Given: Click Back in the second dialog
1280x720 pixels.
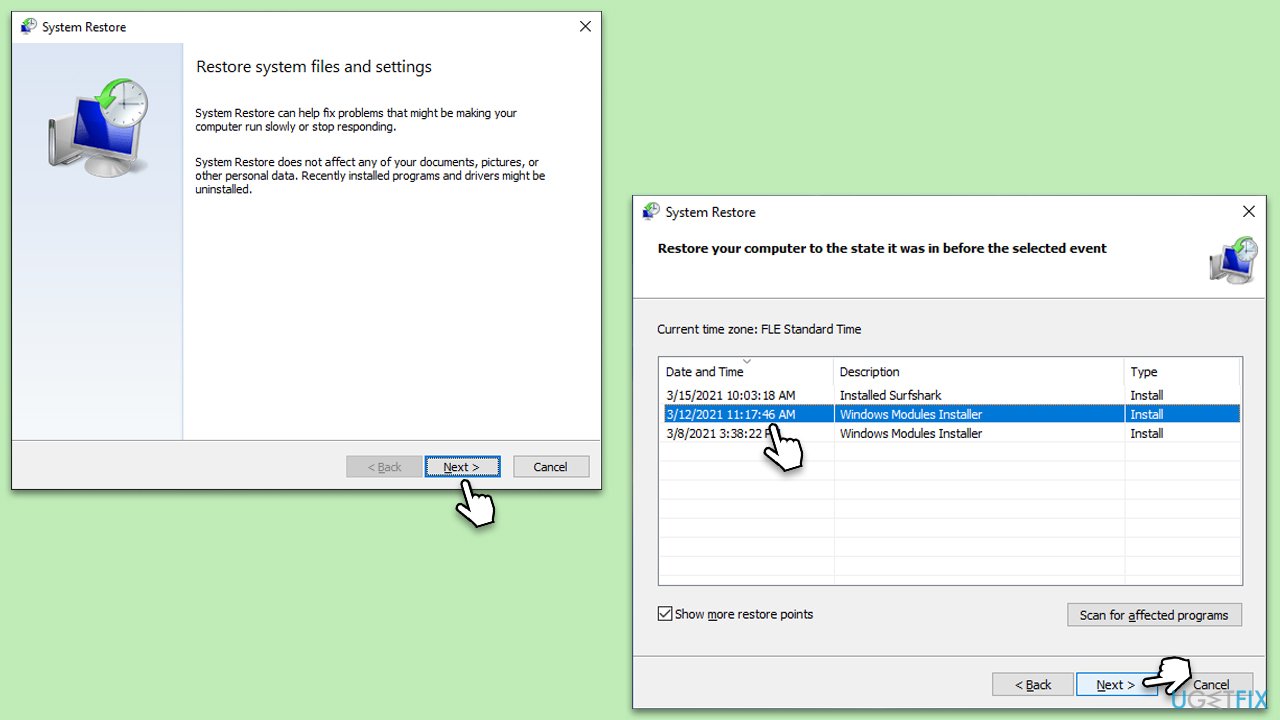Looking at the screenshot, I should point(1032,684).
